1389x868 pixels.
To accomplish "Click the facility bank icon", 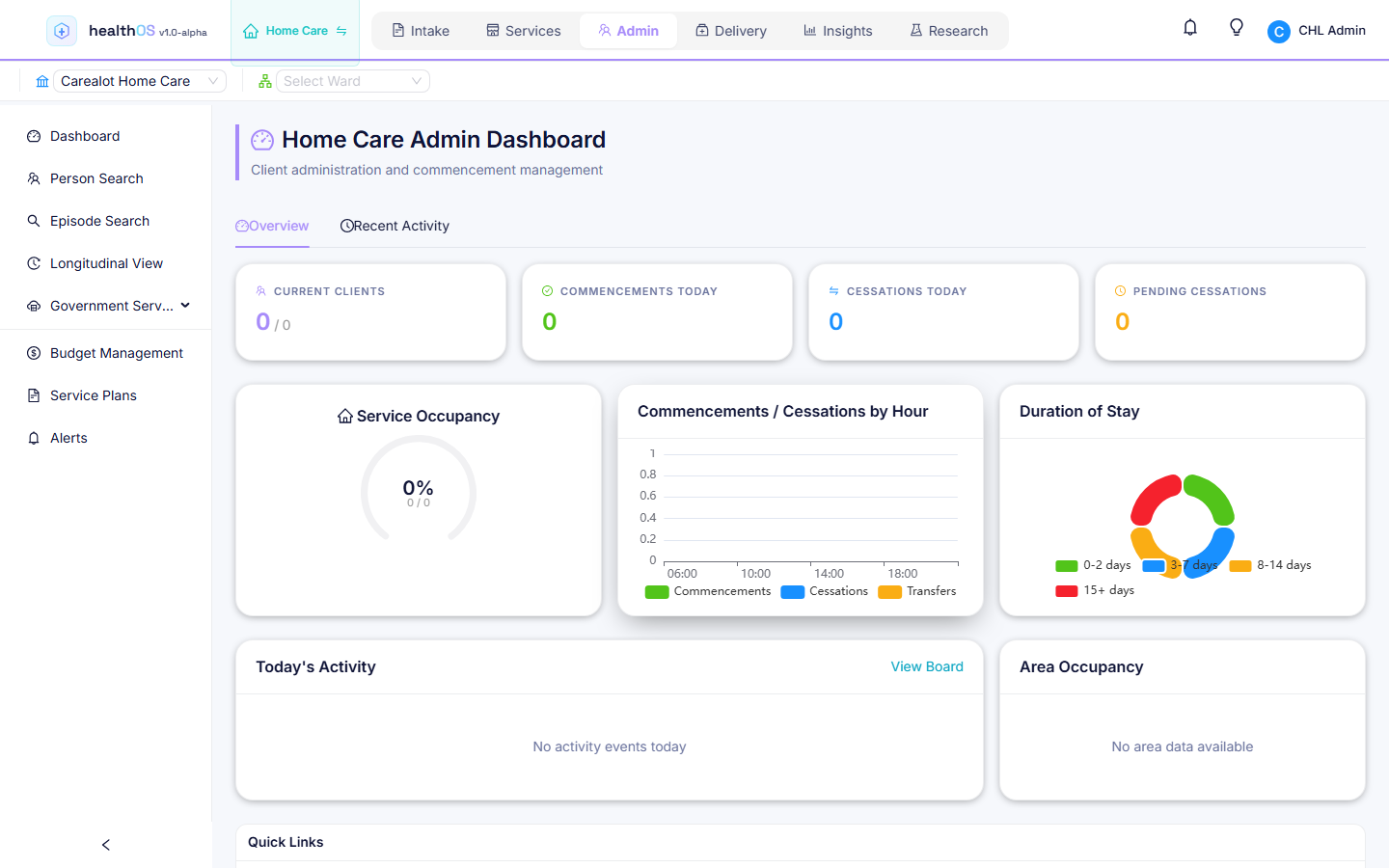I will tap(42, 81).
